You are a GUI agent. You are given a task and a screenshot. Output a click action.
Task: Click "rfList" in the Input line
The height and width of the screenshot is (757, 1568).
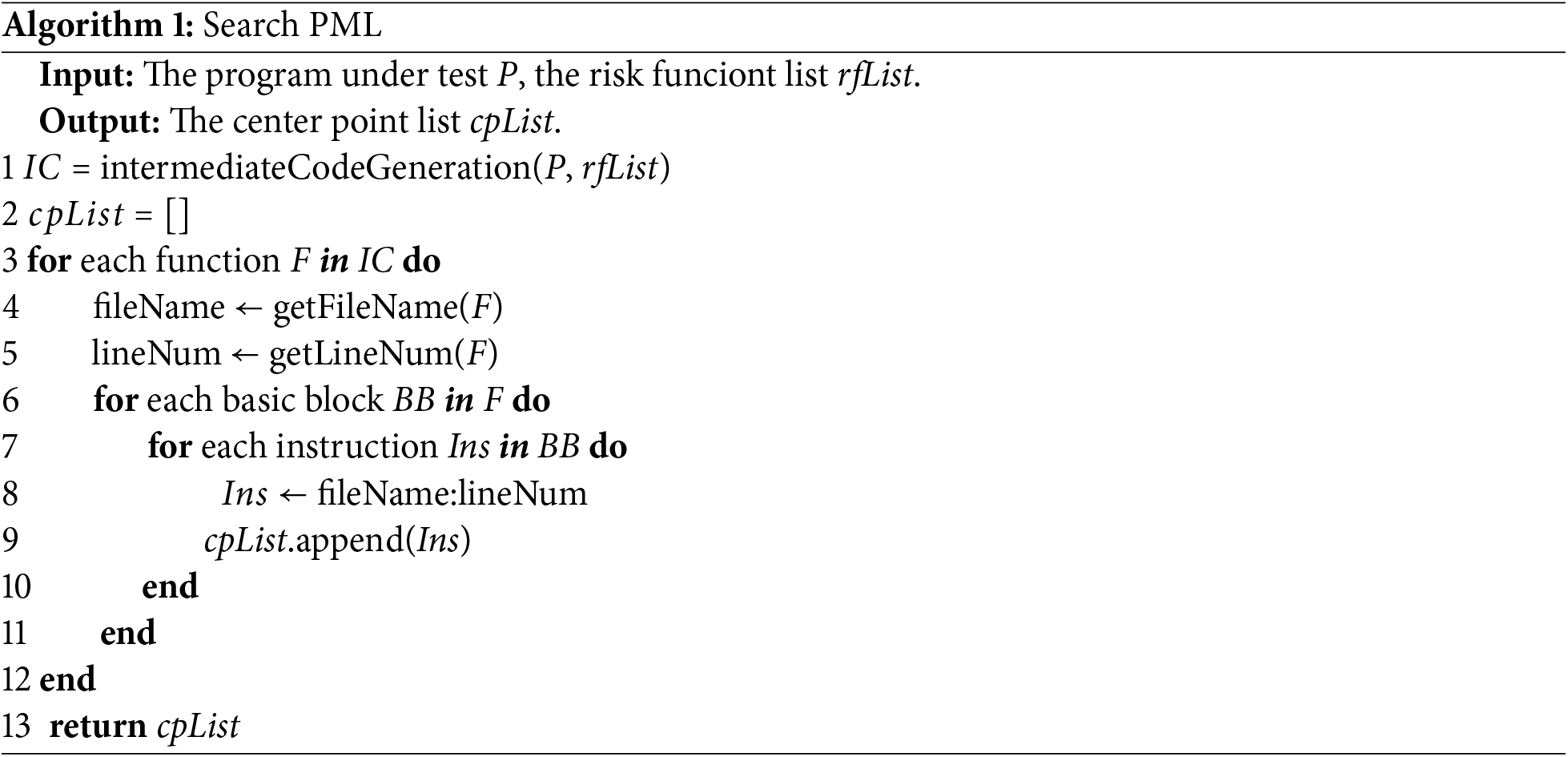click(x=875, y=75)
